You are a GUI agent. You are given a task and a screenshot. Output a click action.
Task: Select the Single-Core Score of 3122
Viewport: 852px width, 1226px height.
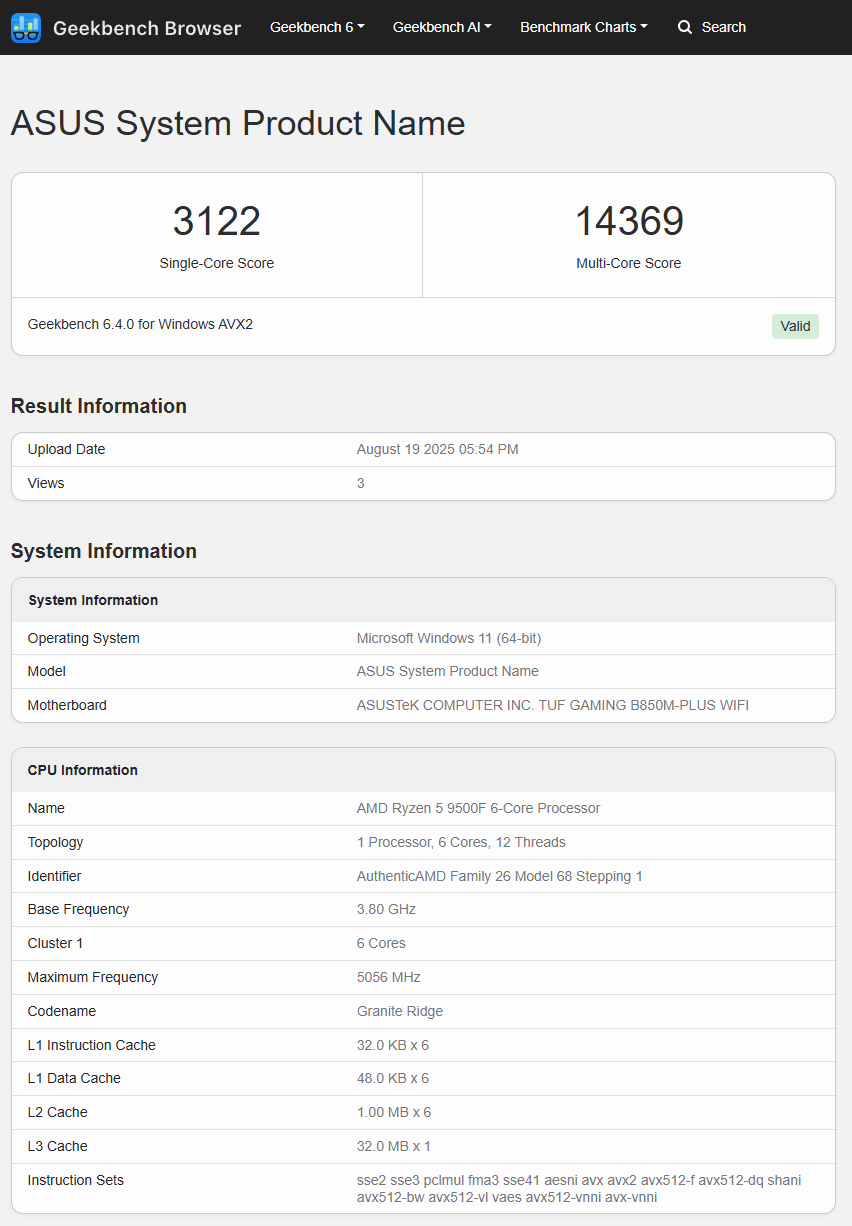click(216, 221)
